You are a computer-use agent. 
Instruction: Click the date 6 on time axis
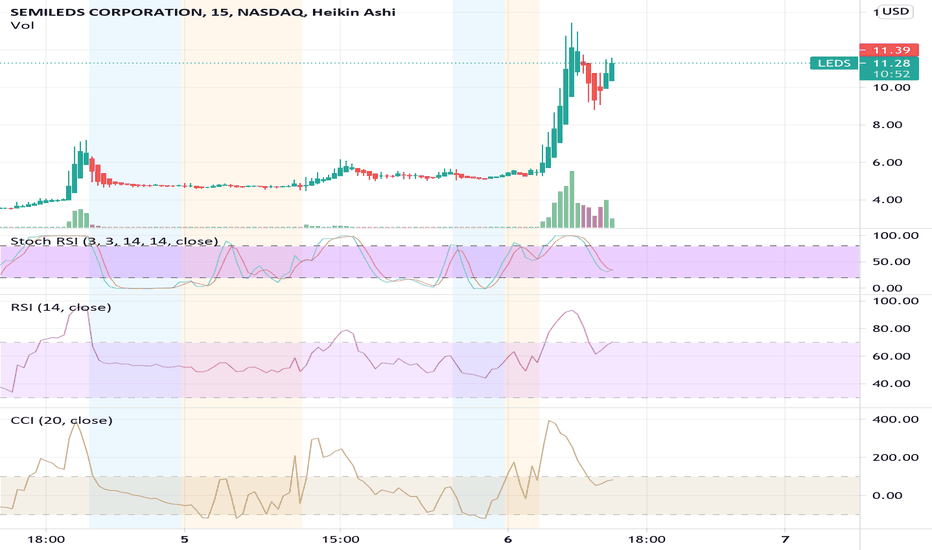pyautogui.click(x=507, y=539)
